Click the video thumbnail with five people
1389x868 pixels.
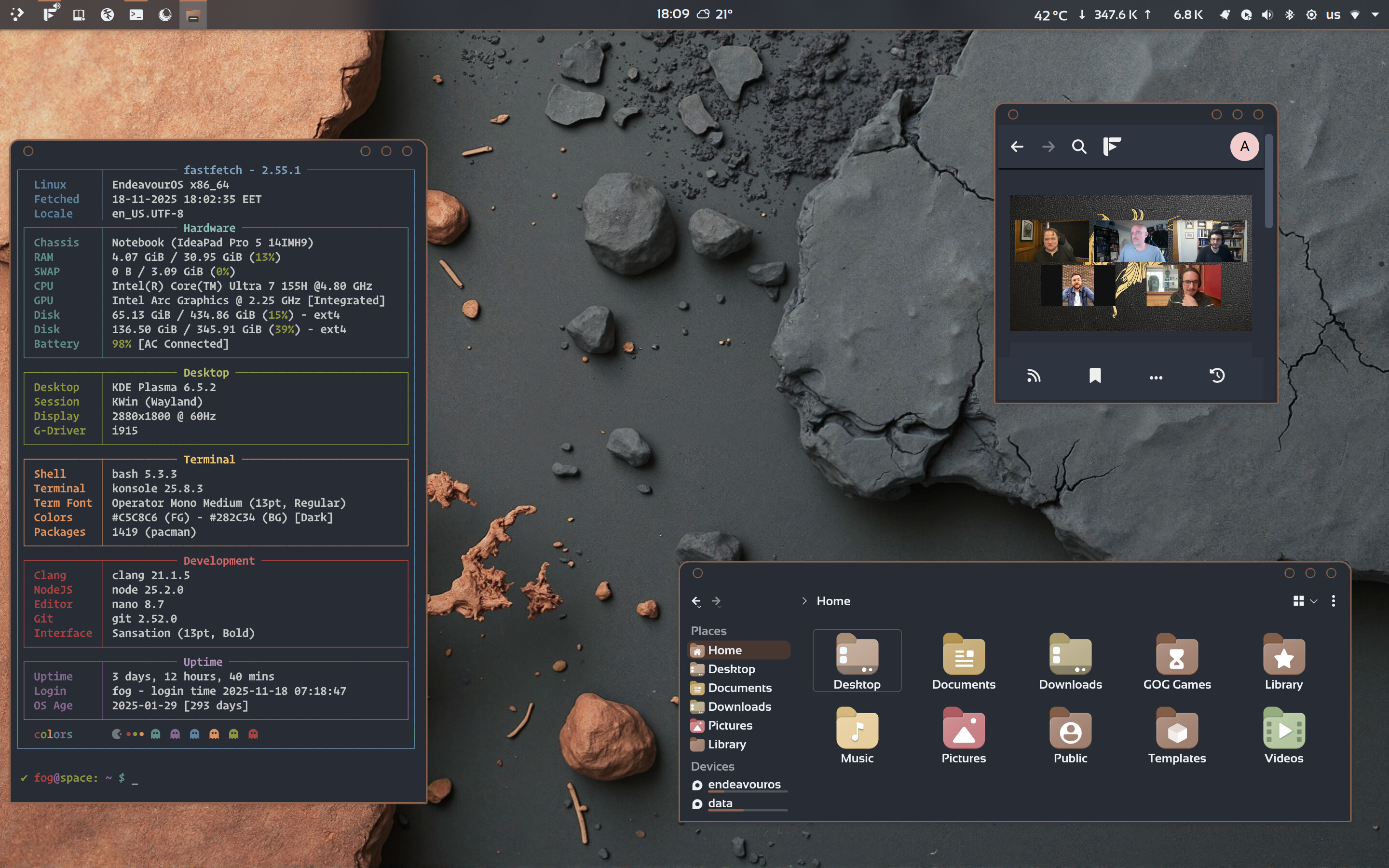[1130, 263]
